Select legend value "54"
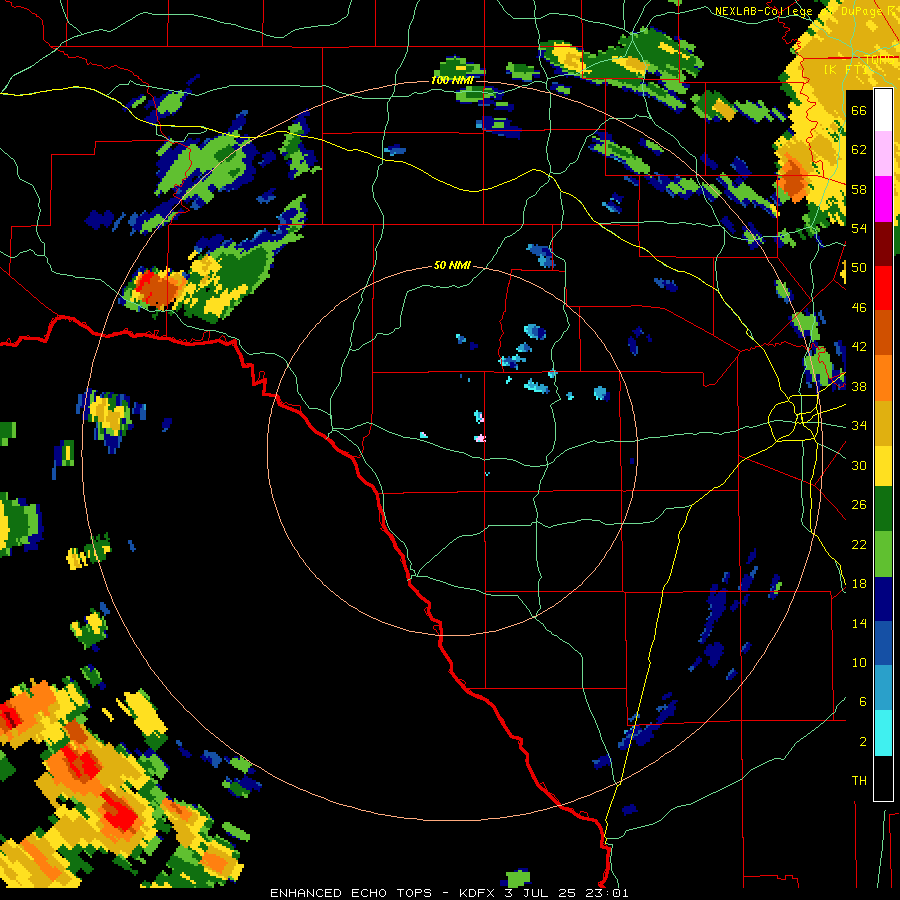The width and height of the screenshot is (900, 900). (859, 228)
